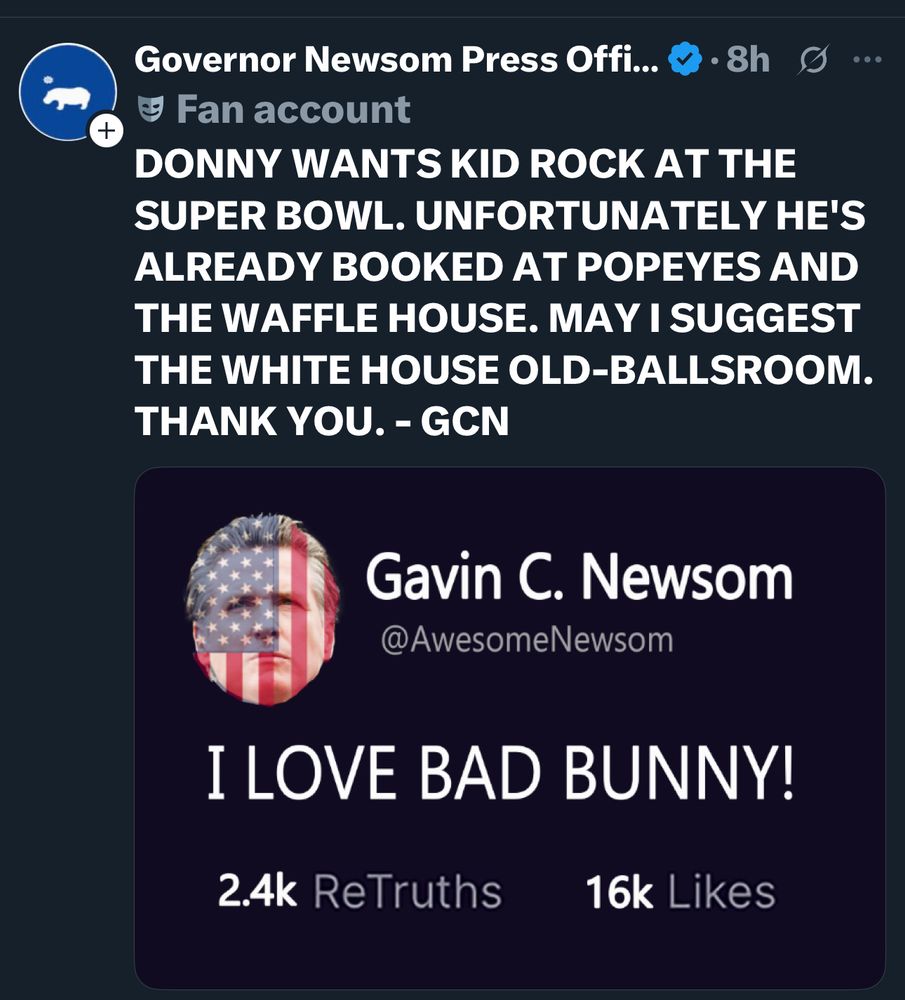Click the 16k Likes count
This screenshot has height=1000, width=905.
(x=680, y=892)
